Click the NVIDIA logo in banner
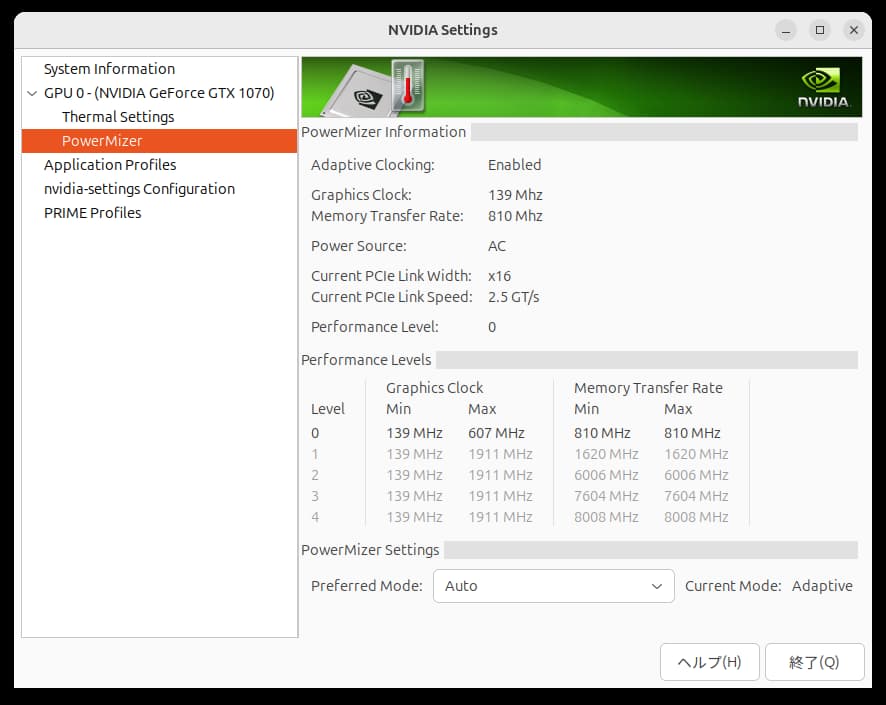886x705 pixels. tap(823, 88)
